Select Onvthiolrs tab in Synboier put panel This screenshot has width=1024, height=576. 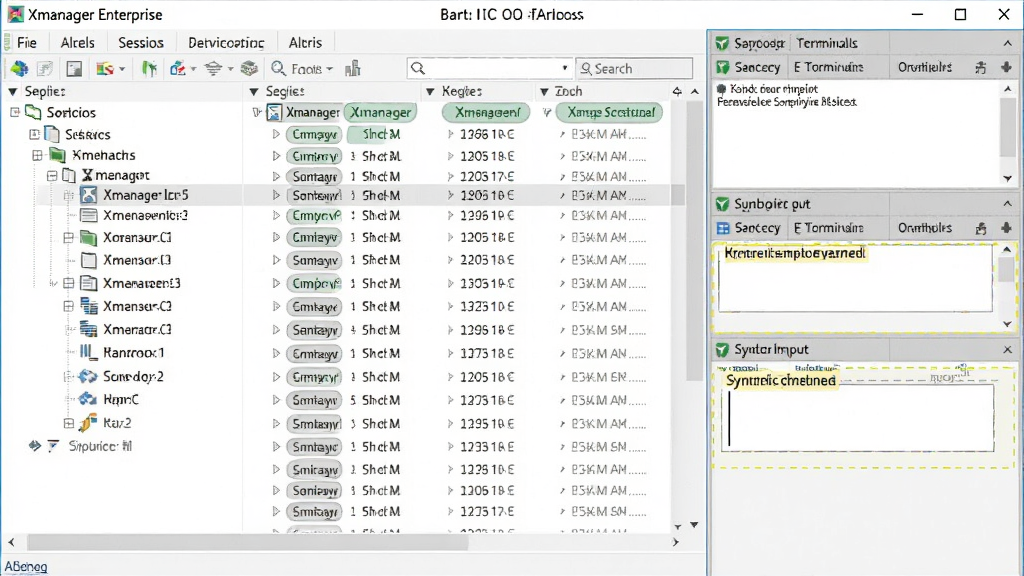coord(925,228)
